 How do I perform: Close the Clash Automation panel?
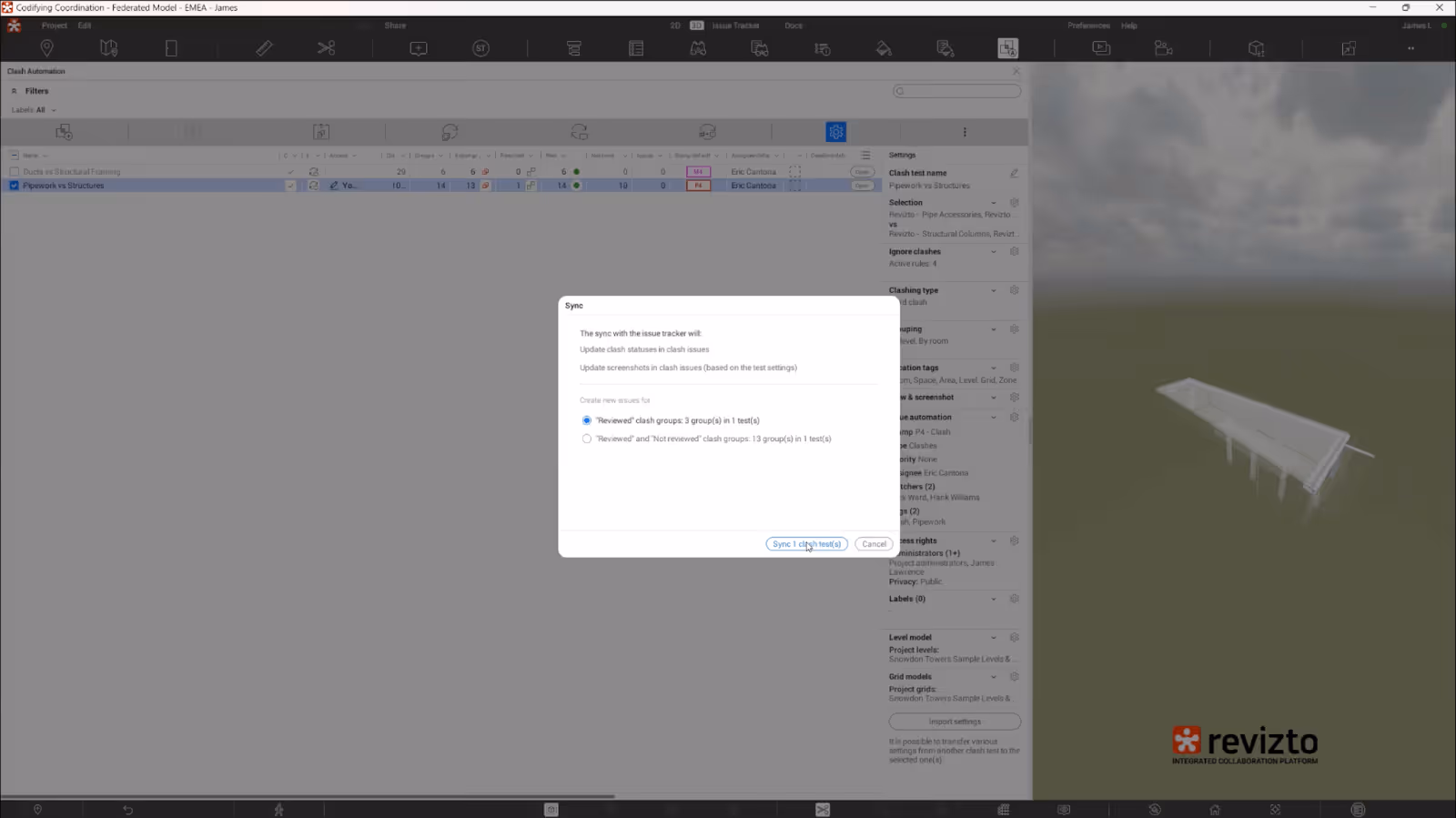1016,71
